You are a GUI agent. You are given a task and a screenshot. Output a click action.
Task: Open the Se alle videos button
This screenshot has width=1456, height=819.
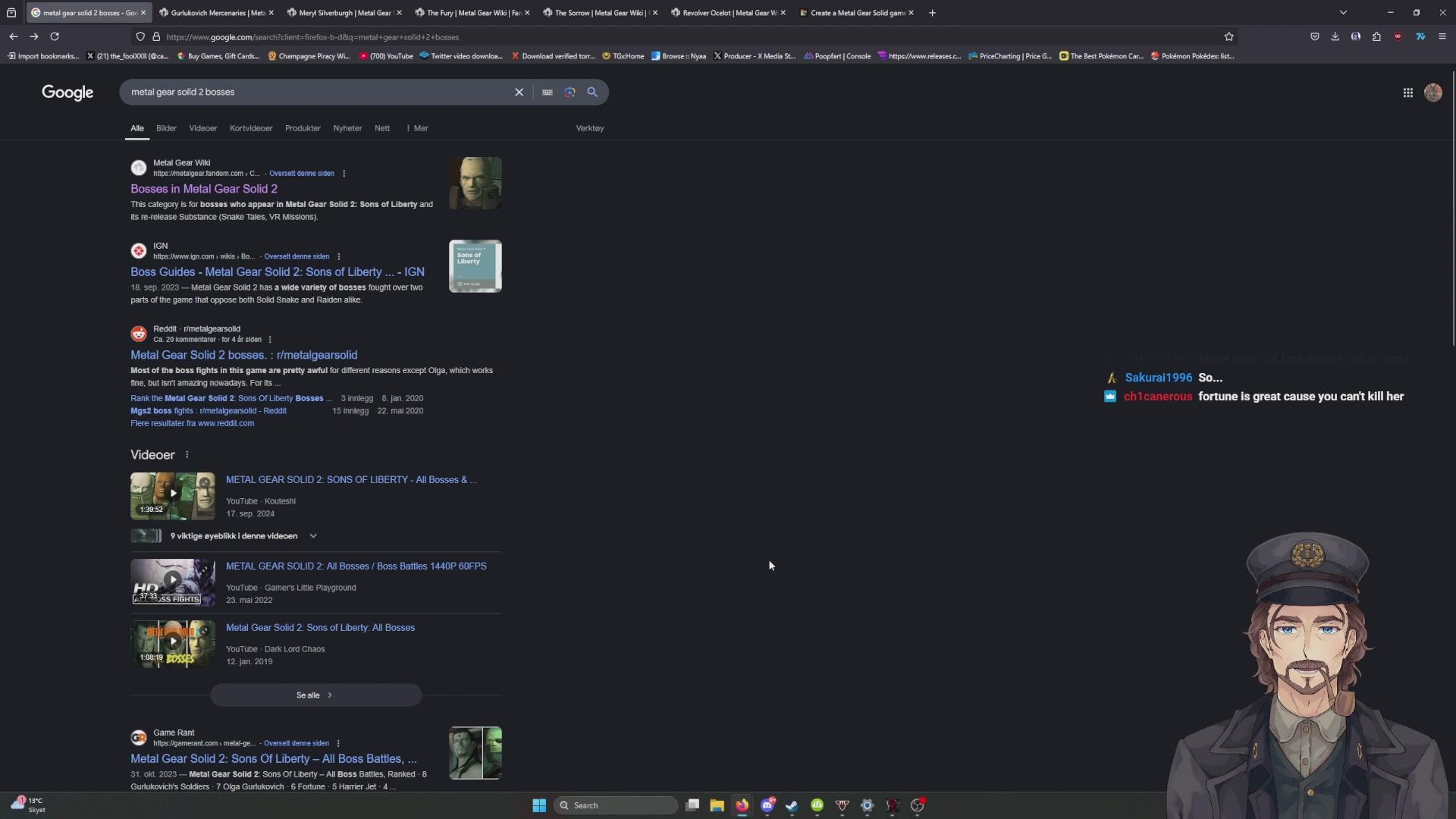tap(315, 695)
